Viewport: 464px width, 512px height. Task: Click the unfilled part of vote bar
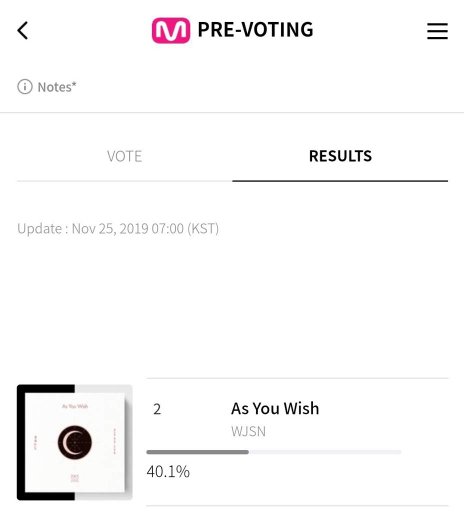point(325,452)
